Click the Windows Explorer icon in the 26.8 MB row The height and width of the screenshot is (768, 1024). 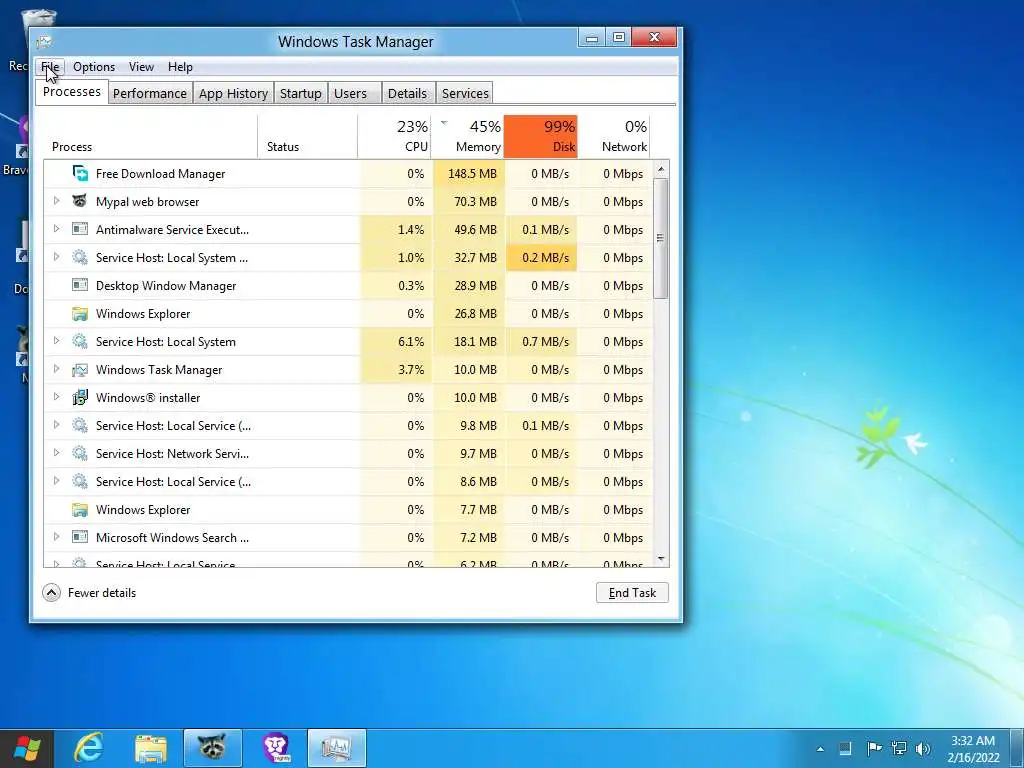click(80, 313)
